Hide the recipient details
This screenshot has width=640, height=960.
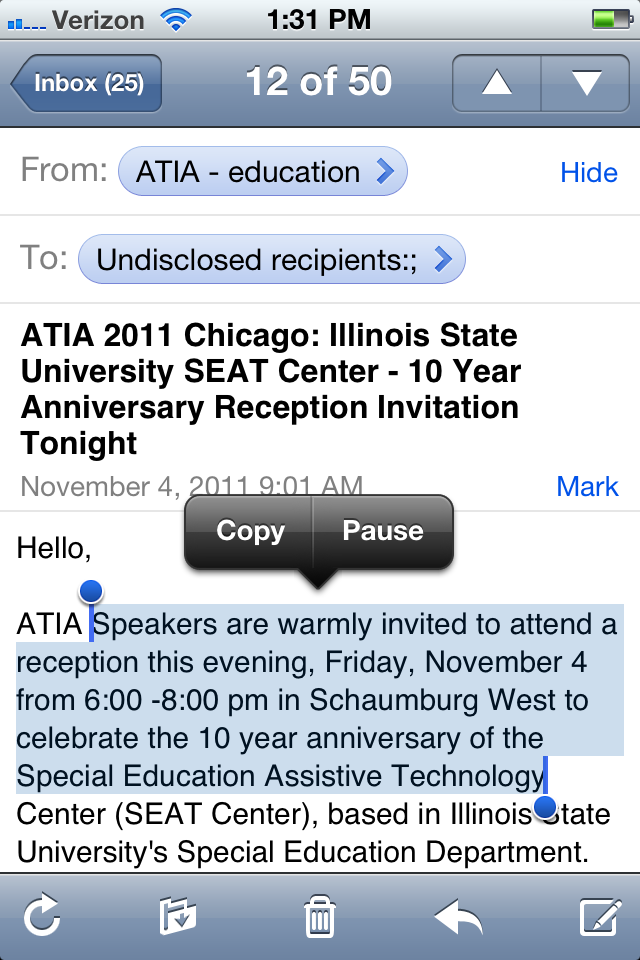[x=588, y=172]
